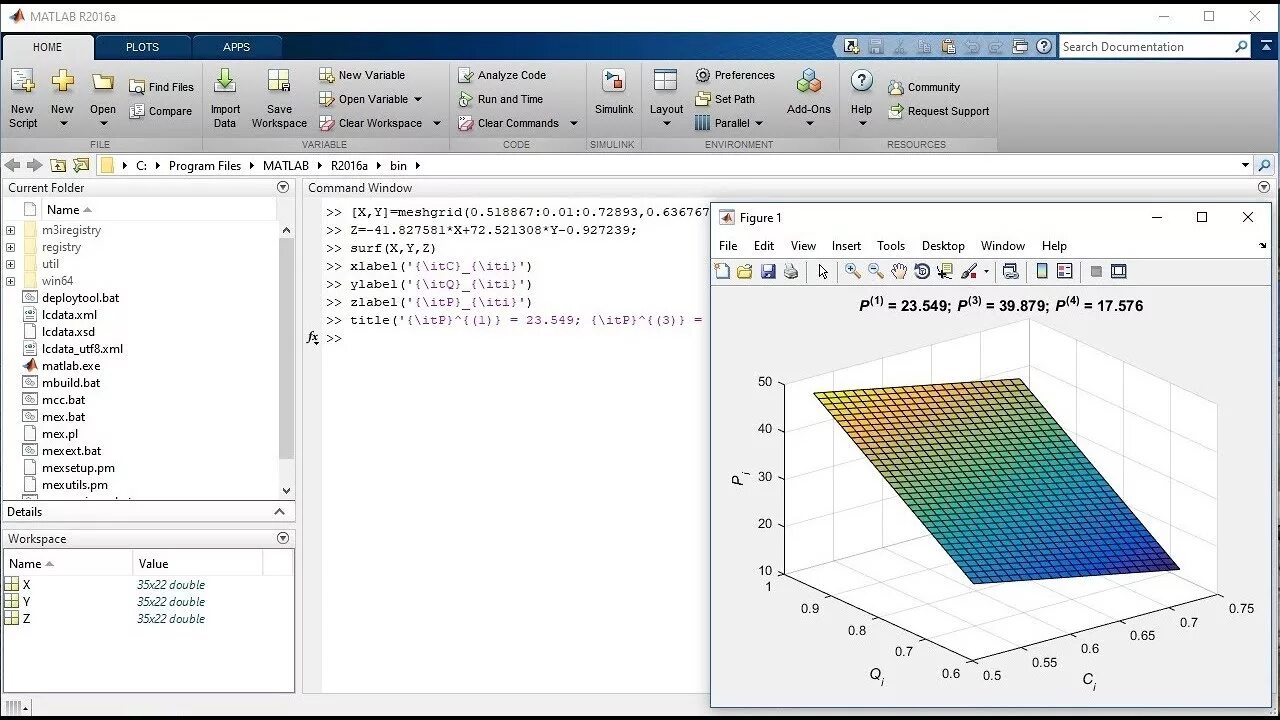Screen dimensions: 1280x720
Task: Open Preferences from the Environment section
Action: [735, 75]
